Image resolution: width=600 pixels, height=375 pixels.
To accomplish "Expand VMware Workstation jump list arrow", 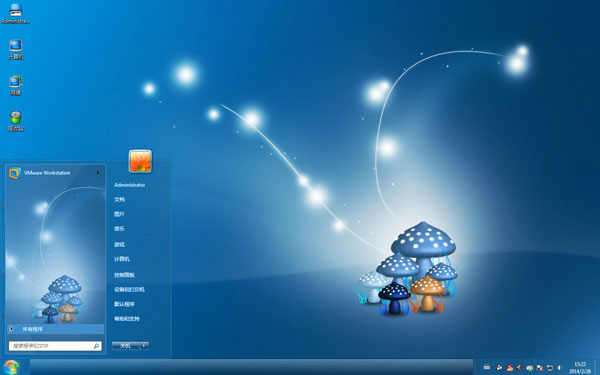I will [98, 173].
